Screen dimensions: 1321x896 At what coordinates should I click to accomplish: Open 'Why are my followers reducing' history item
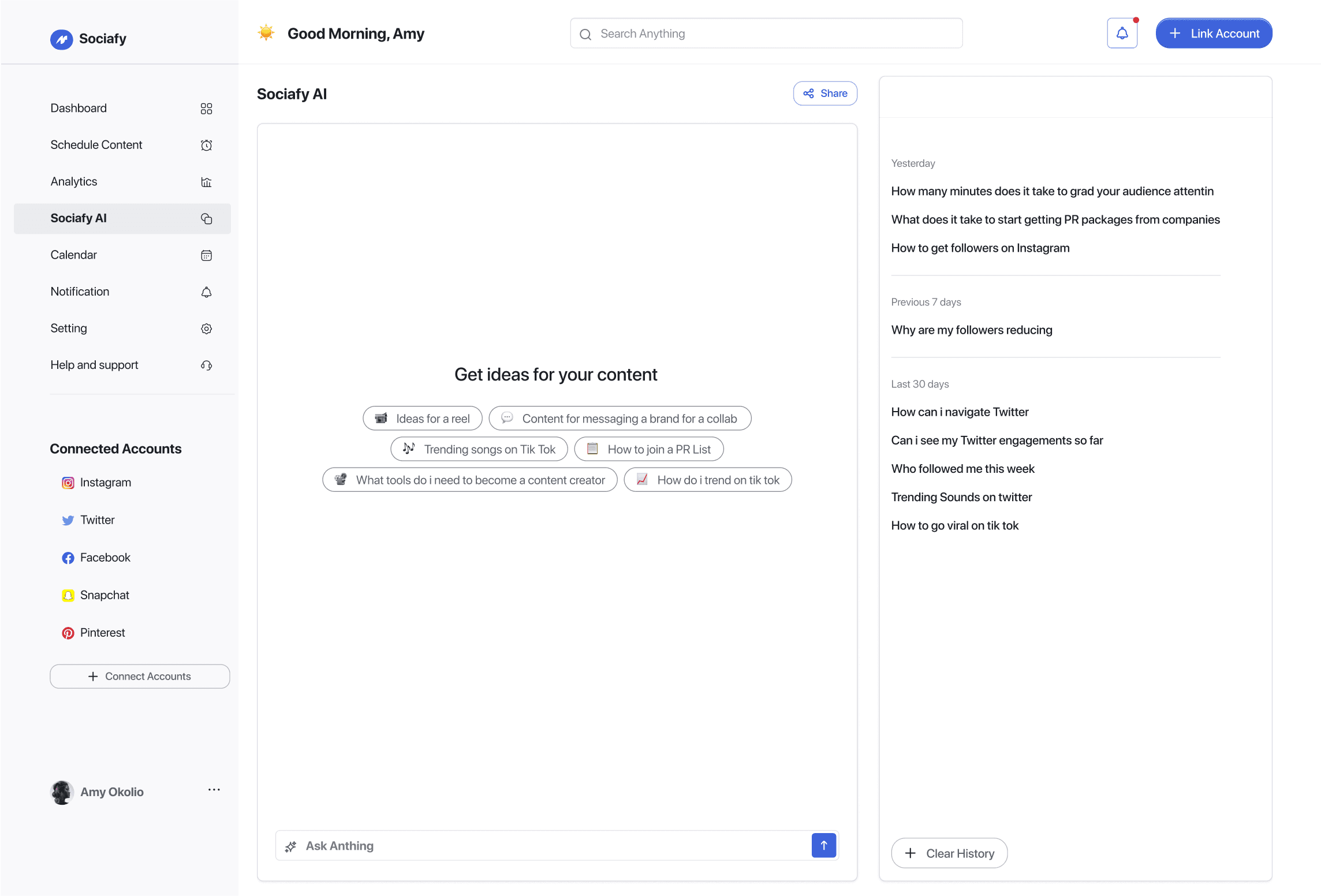pos(971,330)
